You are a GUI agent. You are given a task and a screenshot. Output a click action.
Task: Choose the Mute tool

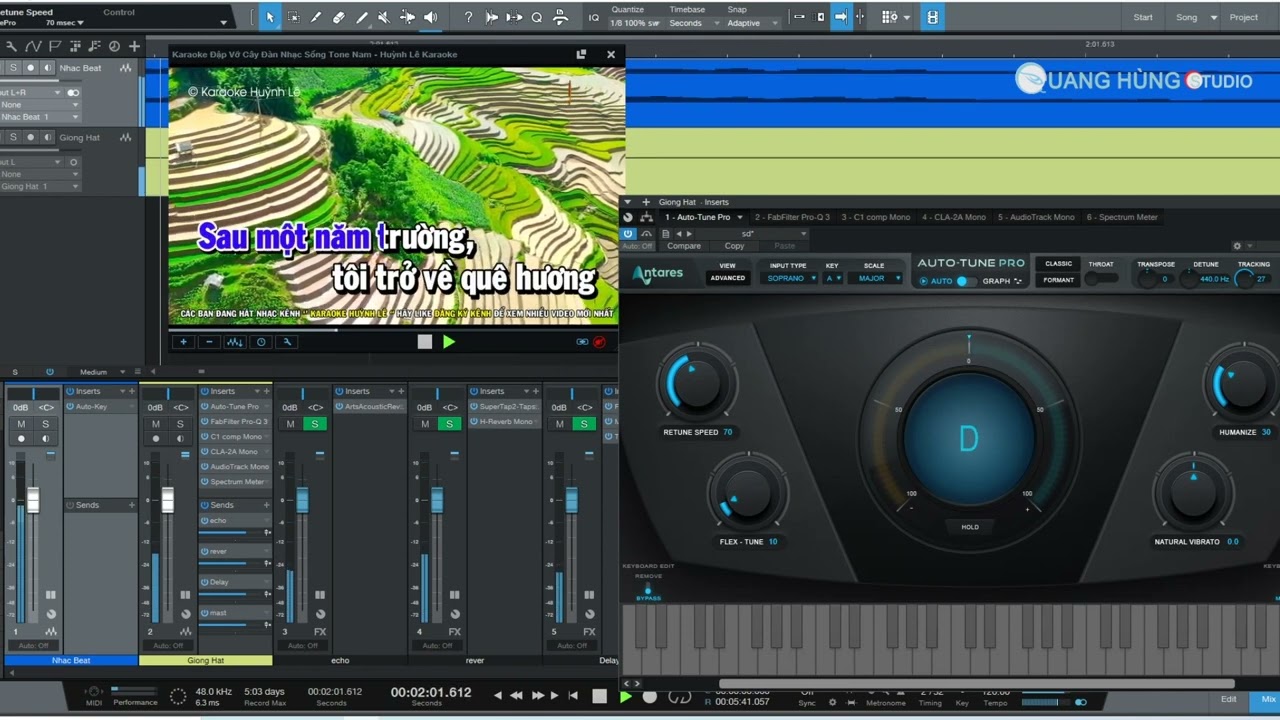coord(384,17)
